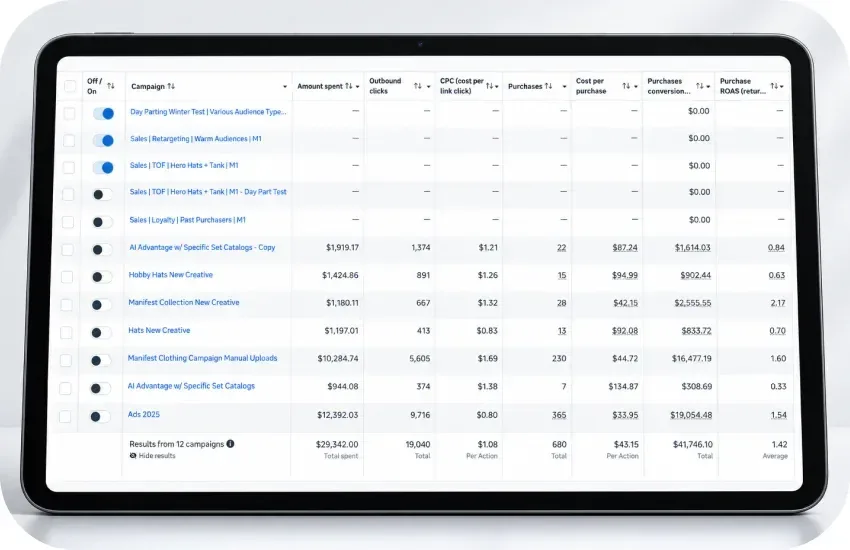
Task: Open AI Advantage Specific Set Catalogs - Copy campaign
Action: [202, 248]
